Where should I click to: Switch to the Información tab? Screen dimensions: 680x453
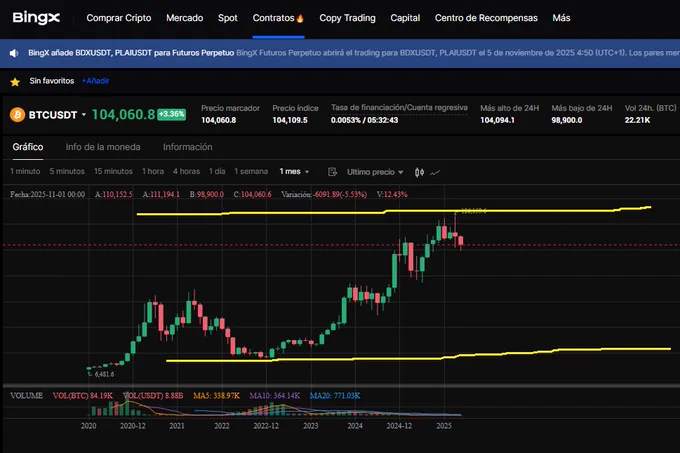coord(188,147)
